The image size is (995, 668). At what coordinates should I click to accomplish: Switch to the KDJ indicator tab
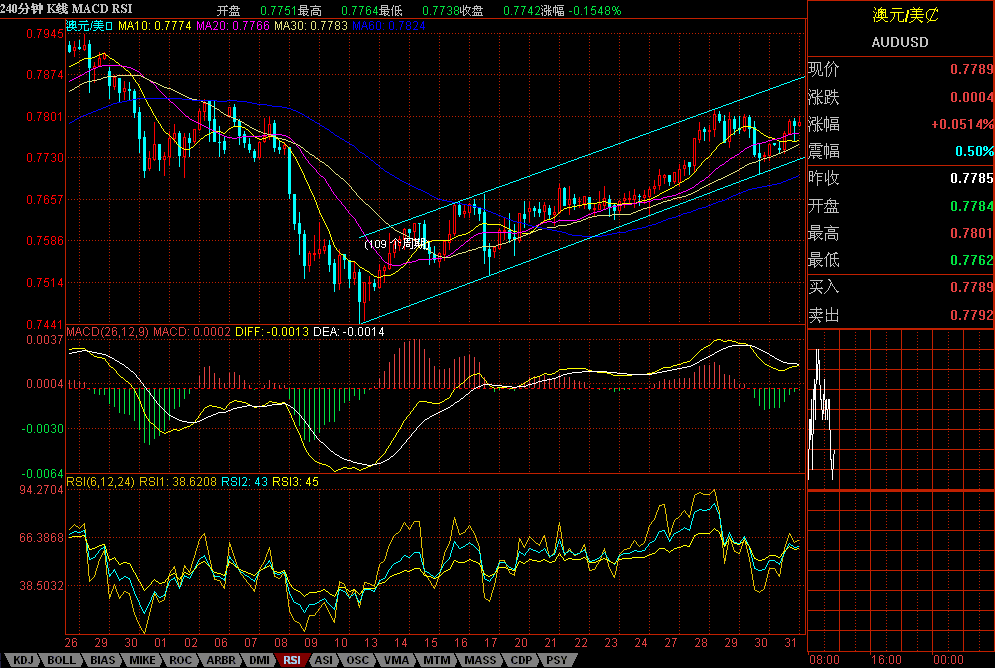[x=22, y=660]
